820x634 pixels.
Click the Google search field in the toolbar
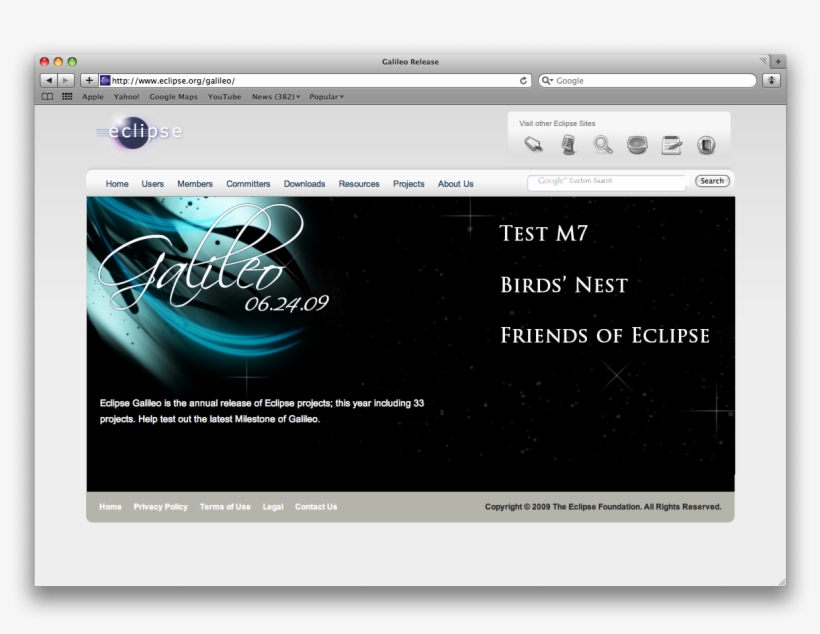(x=650, y=80)
